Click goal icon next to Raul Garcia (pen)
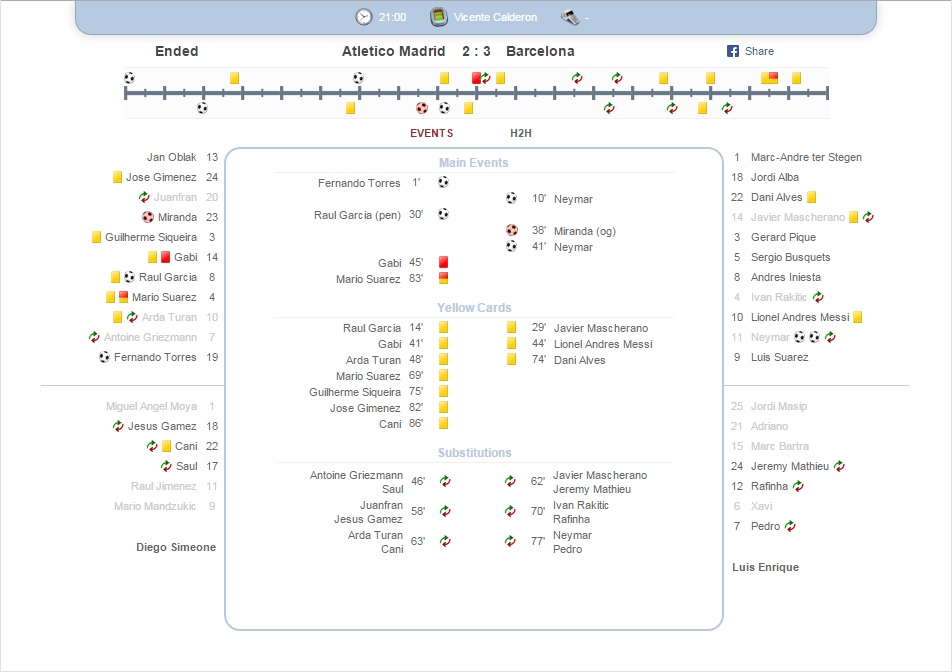This screenshot has height=672, width=952. (x=443, y=214)
